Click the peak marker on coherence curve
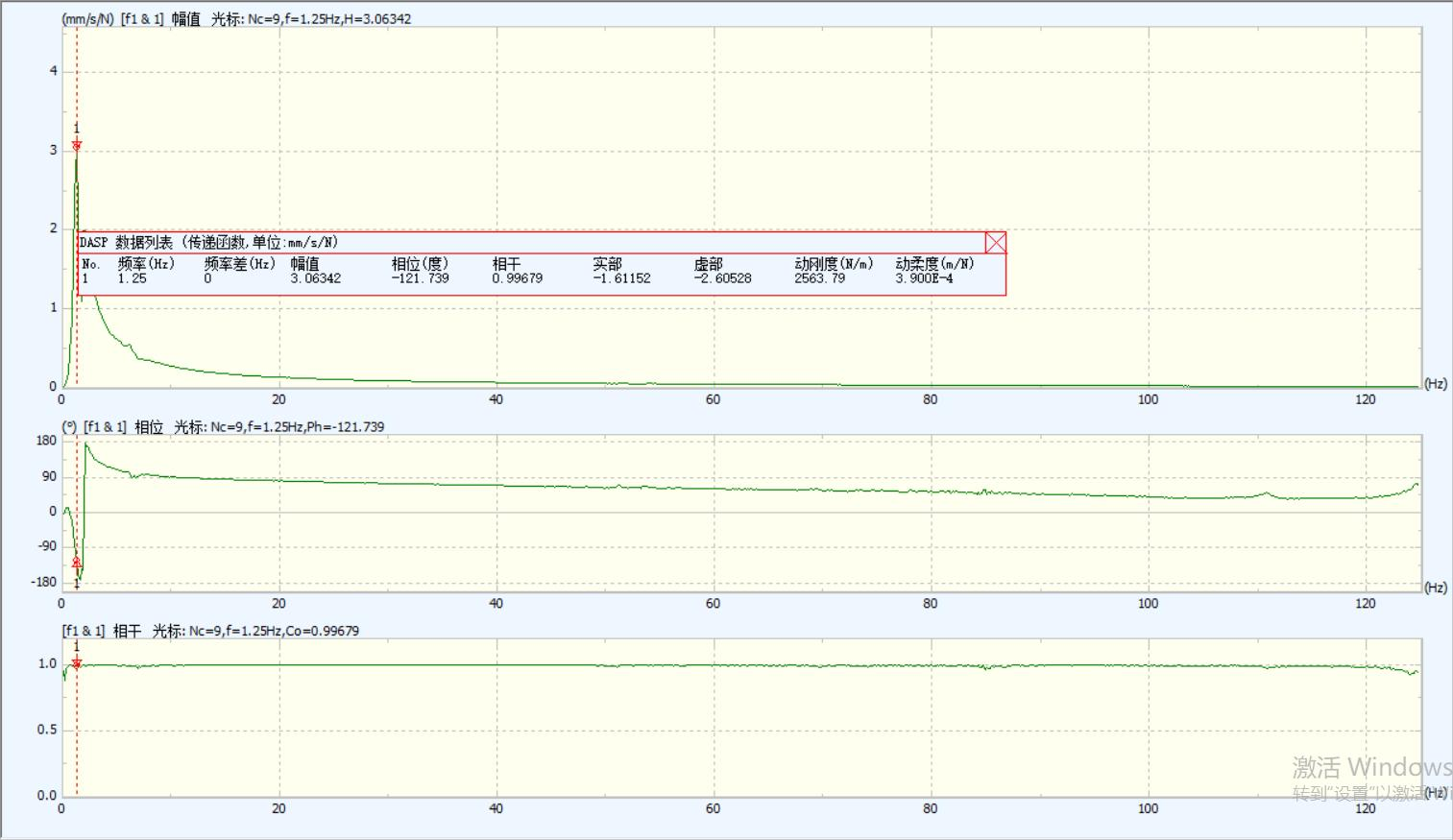Viewport: 1453px width, 840px height. (x=77, y=663)
